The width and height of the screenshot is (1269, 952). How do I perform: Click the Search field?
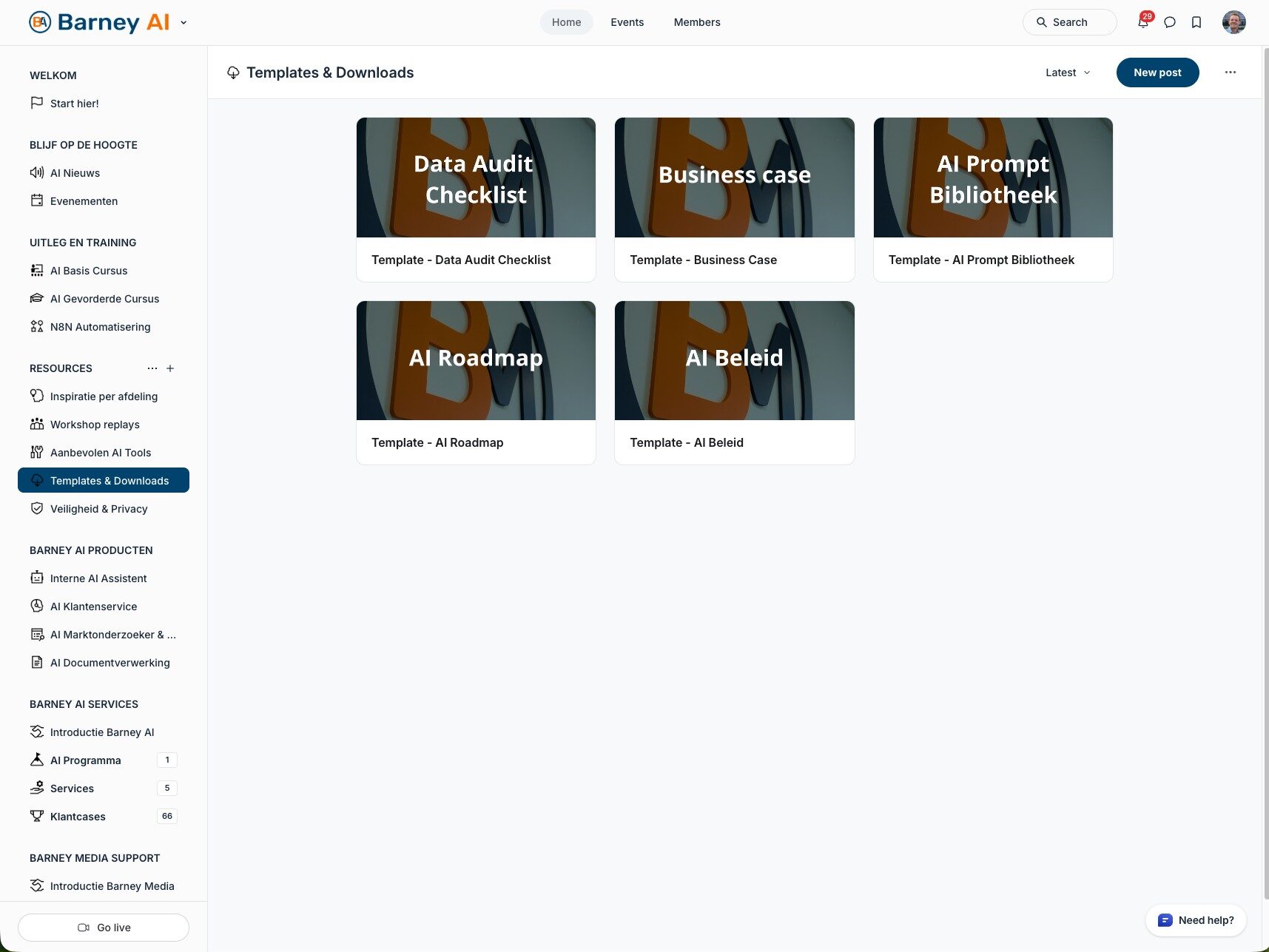pos(1069,22)
